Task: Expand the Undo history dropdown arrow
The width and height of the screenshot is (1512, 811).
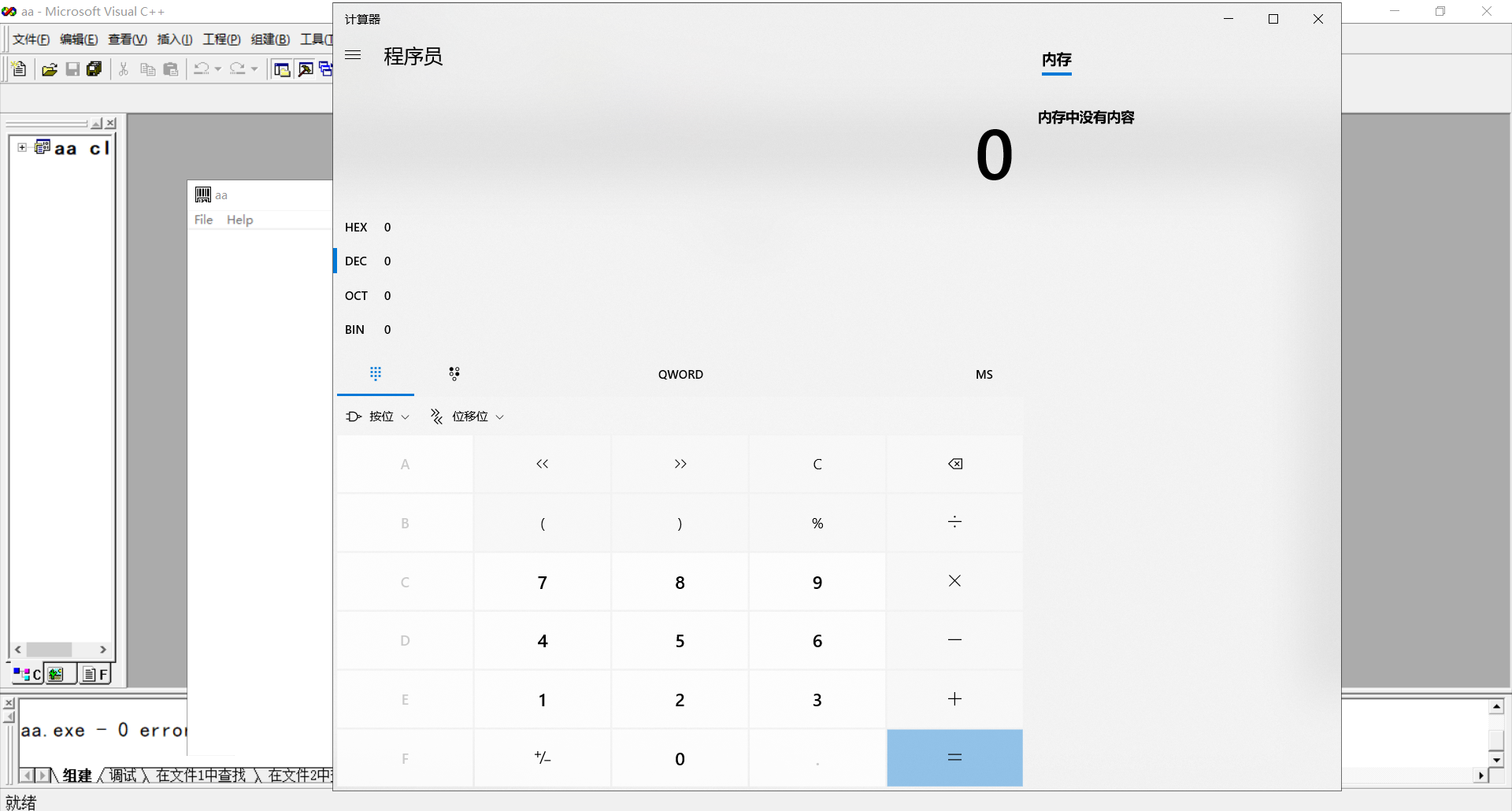Action: [x=217, y=69]
